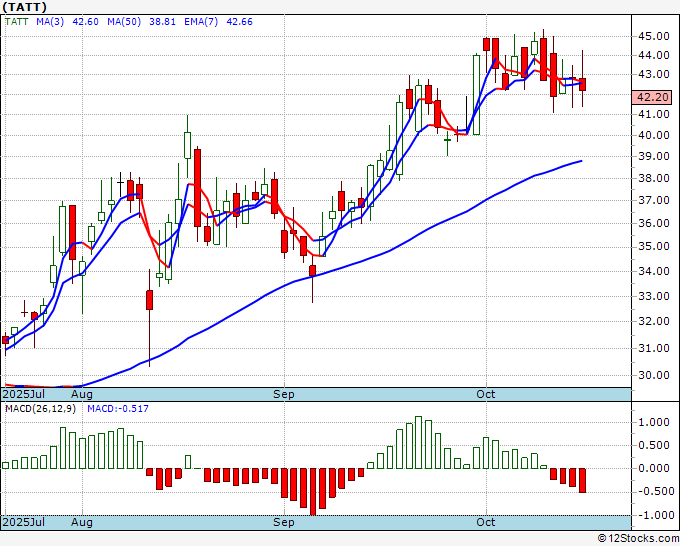Click the 30.00 price axis label
This screenshot has width=680, height=546.
coord(654,375)
